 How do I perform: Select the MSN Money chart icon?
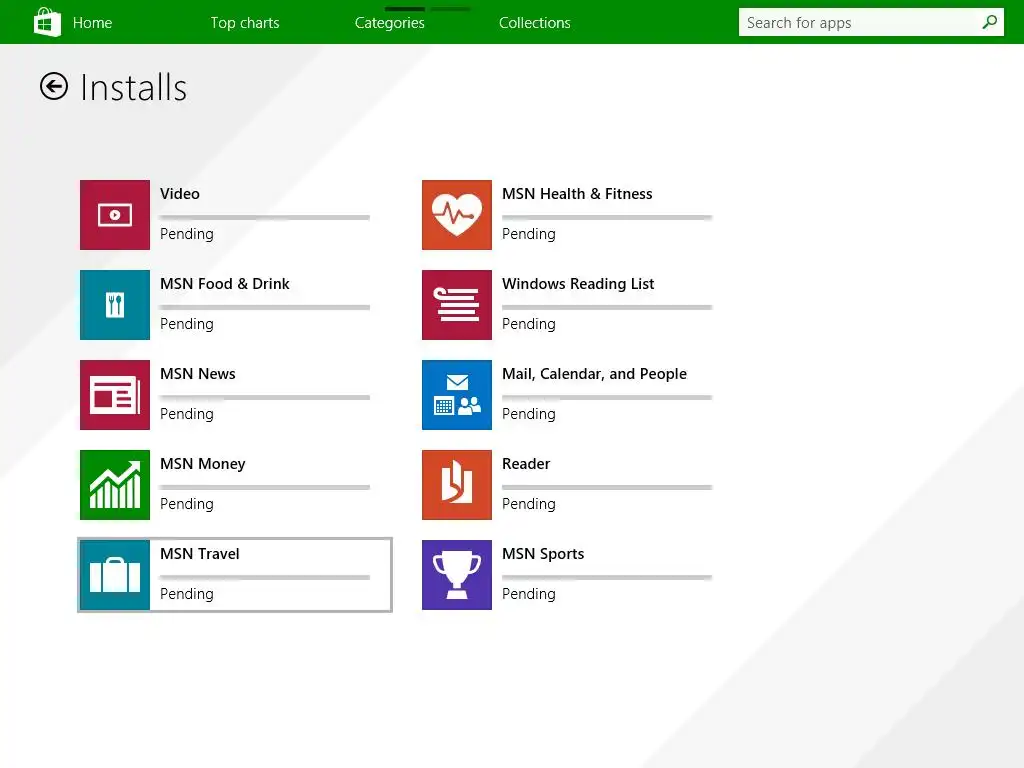point(115,485)
